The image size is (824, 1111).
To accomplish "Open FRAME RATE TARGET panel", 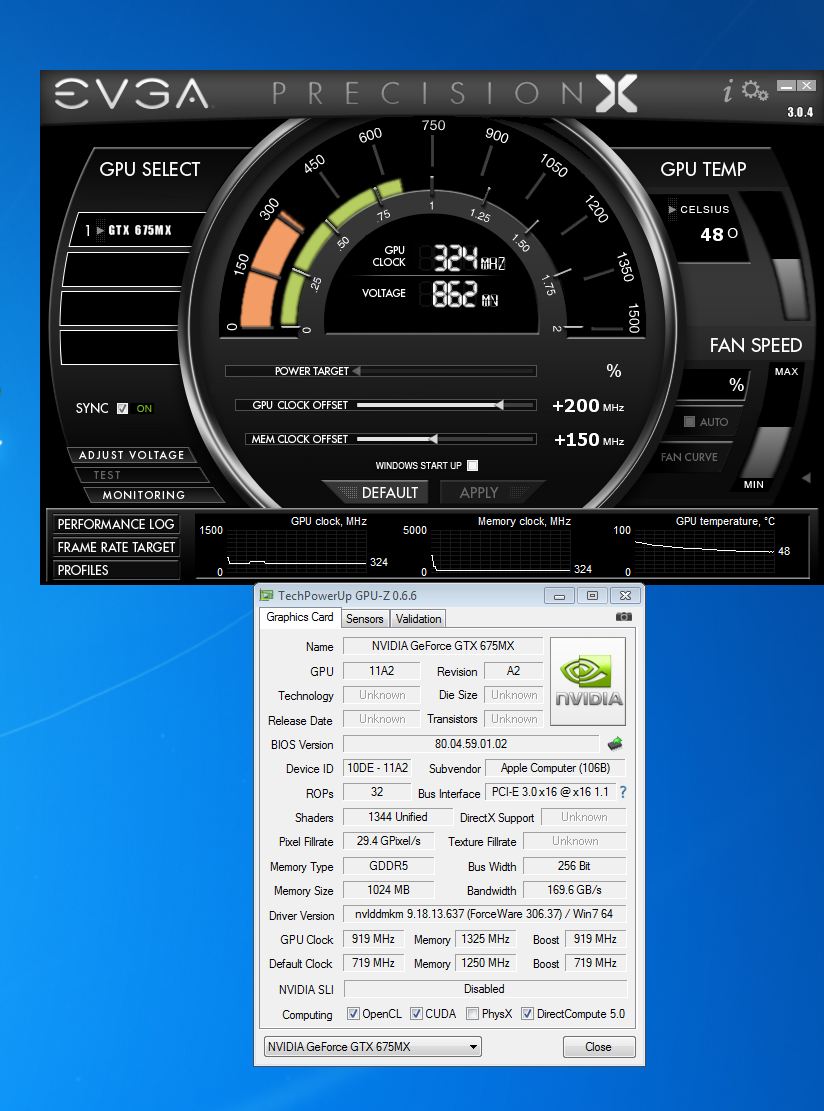I will 115,547.
